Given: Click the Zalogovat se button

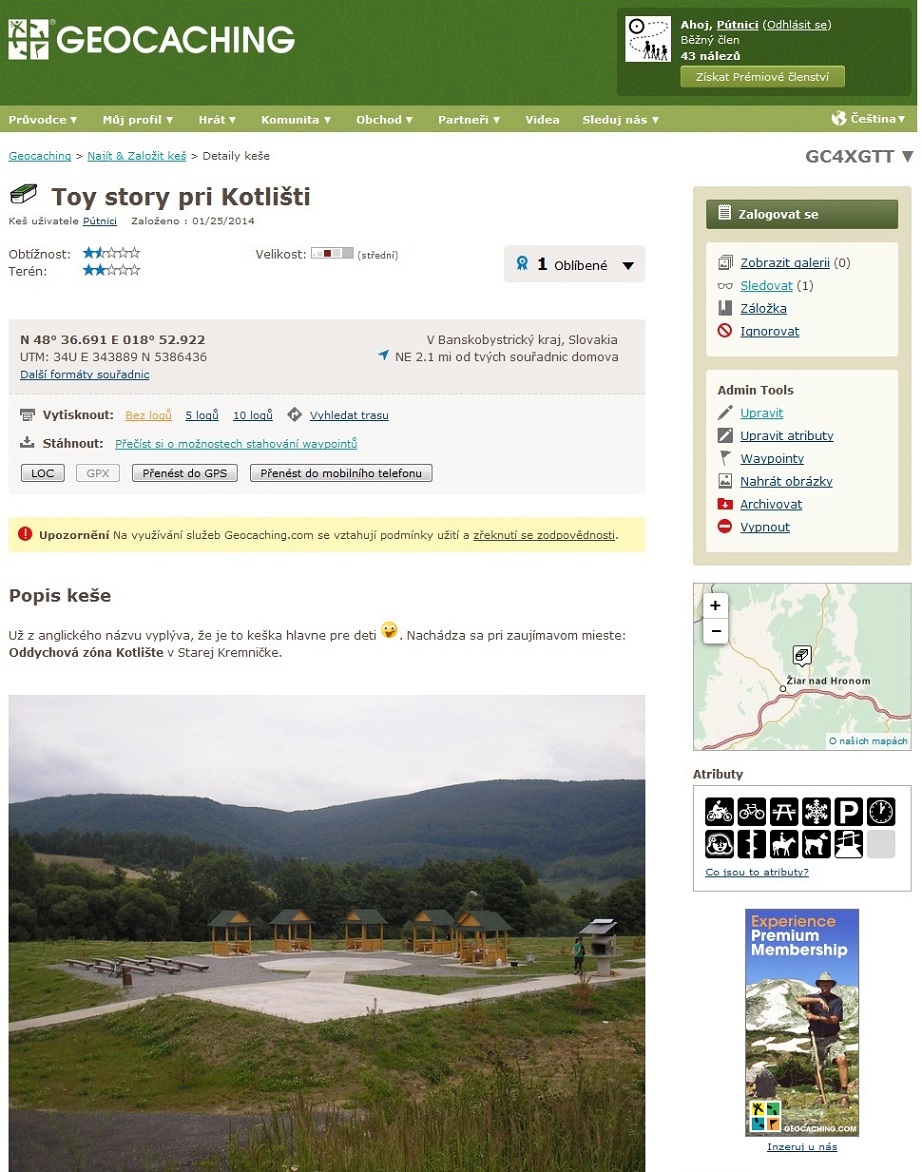Looking at the screenshot, I should click(802, 214).
